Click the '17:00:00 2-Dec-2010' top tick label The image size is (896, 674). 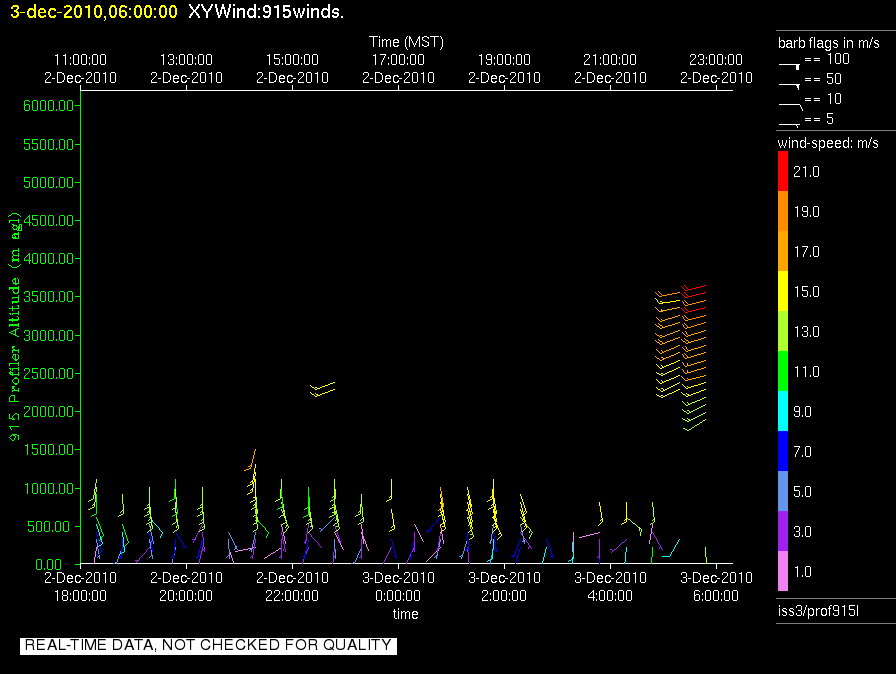point(398,69)
